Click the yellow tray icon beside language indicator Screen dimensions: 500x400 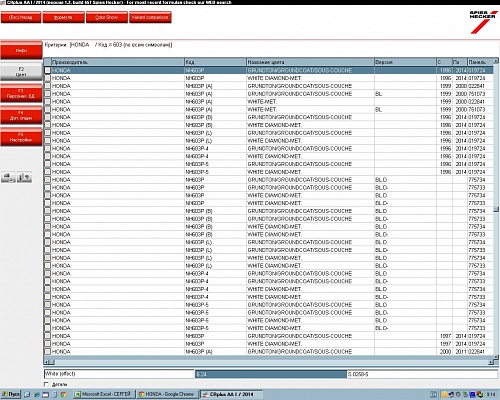[x=444, y=395]
